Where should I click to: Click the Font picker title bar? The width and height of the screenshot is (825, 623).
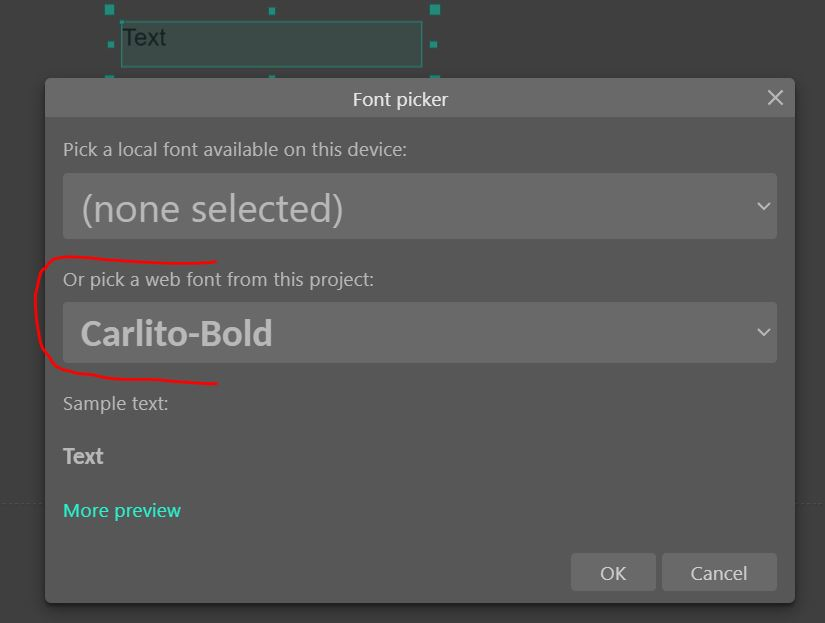click(x=400, y=98)
